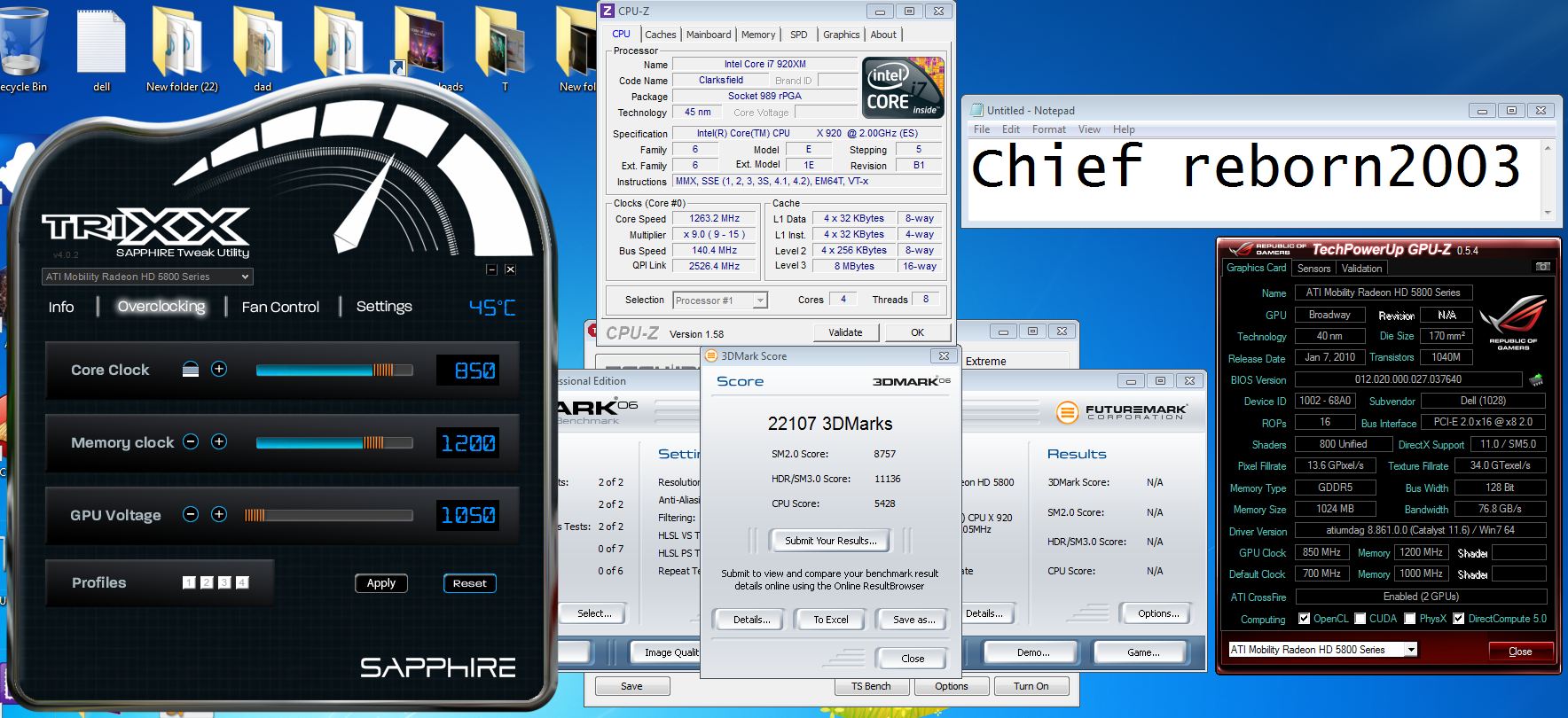Toggle the OpenCL checkbox in GPU-Z
Image resolution: width=1568 pixels, height=718 pixels.
1304,619
